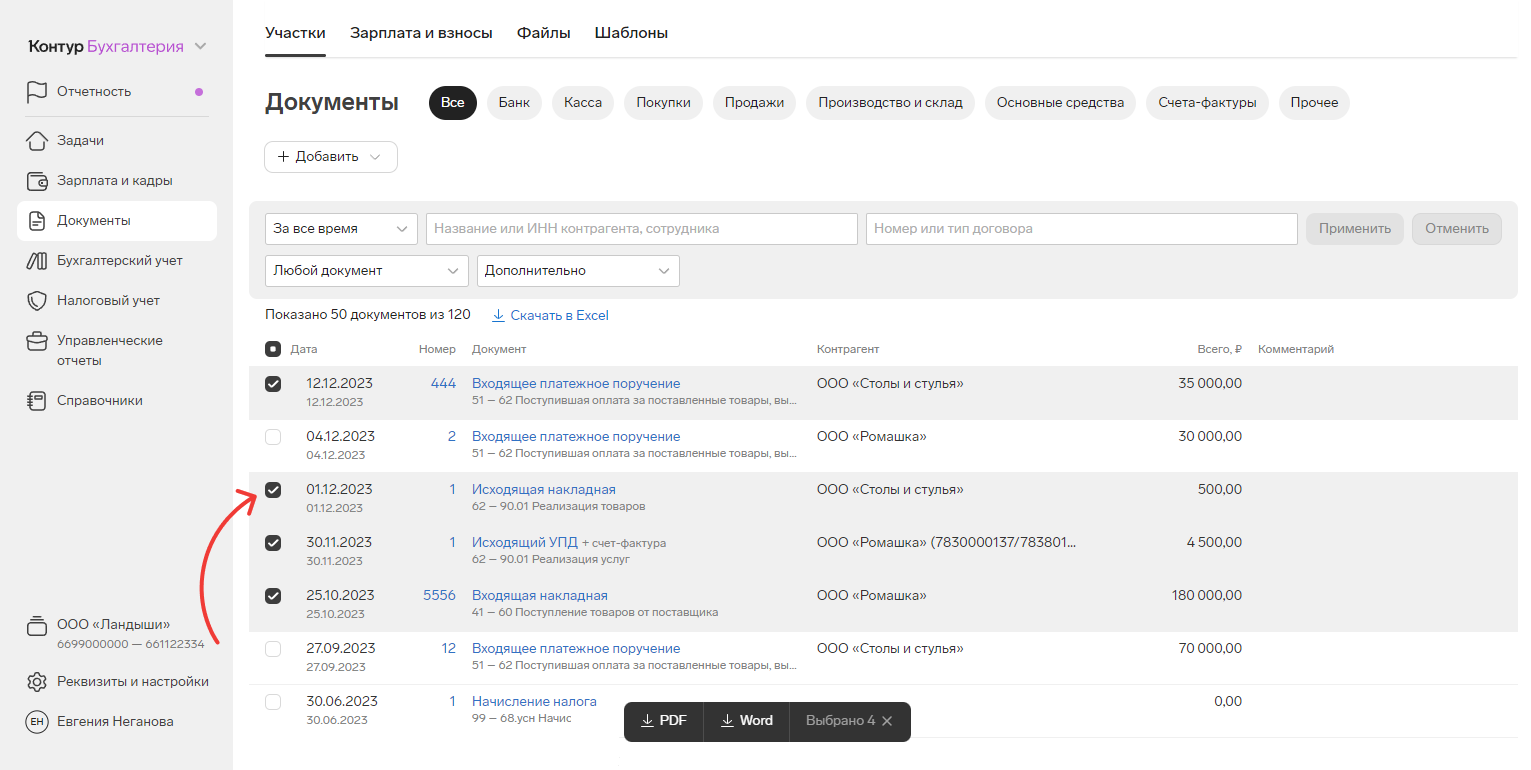
Task: Click the plus icon on Добавить button
Action: (283, 157)
